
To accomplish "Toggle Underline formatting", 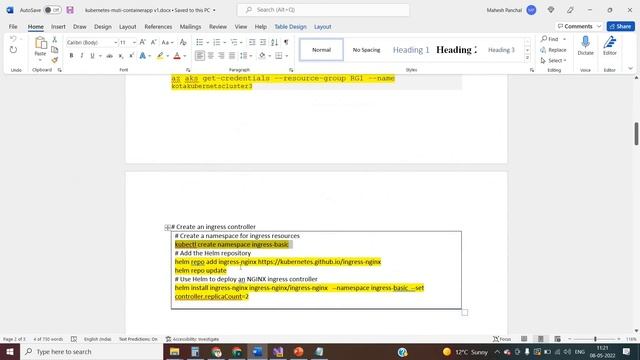I will click(92, 56).
